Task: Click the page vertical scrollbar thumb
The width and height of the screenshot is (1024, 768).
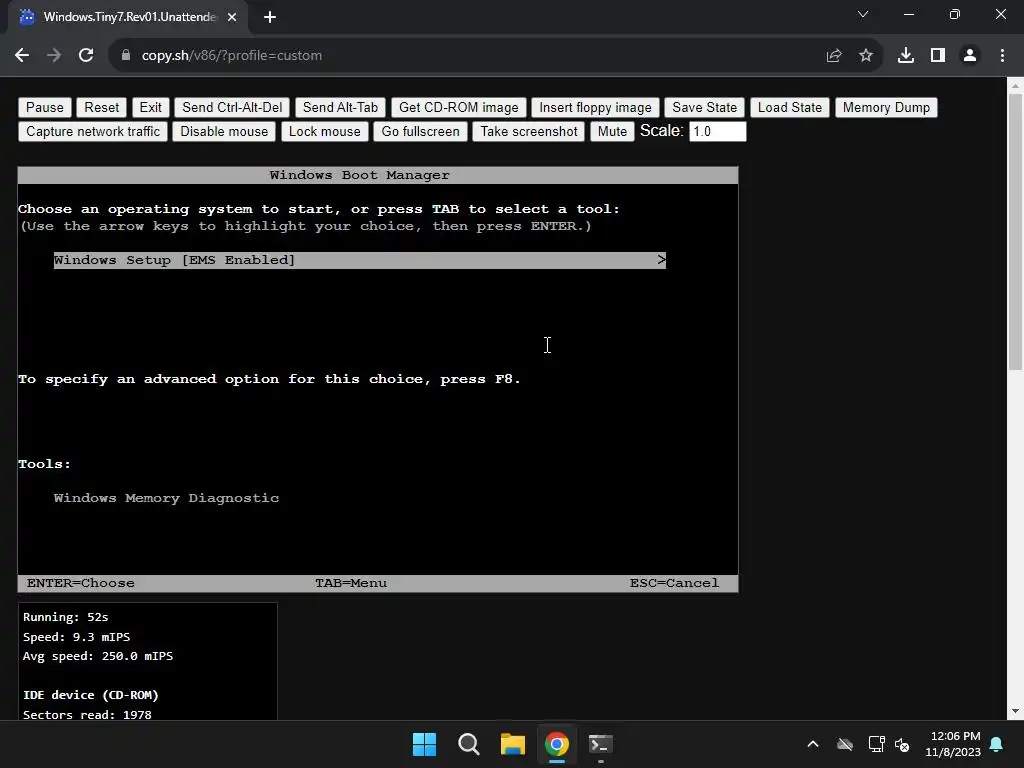Action: 1015,232
